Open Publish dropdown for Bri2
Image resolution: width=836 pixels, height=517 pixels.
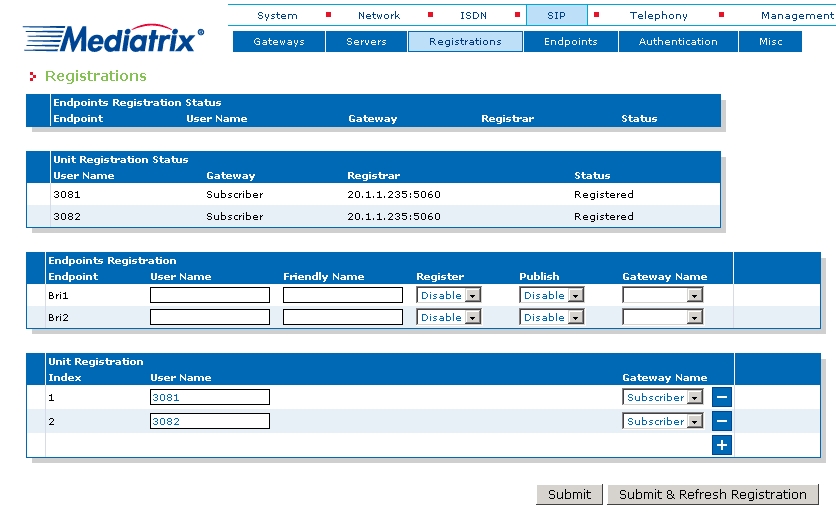click(551, 317)
